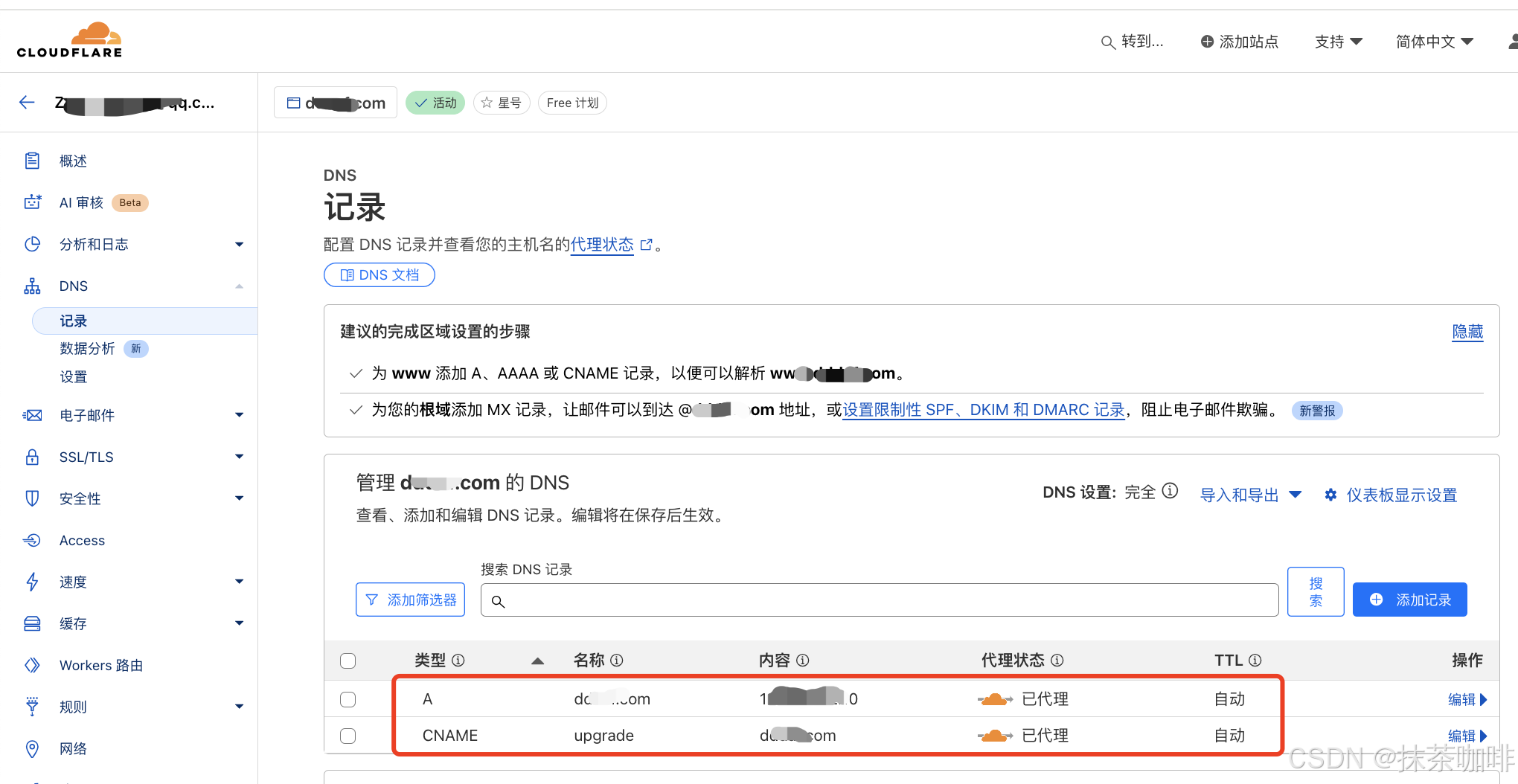Expand the 分析和日志 menu arrow
The height and width of the screenshot is (784, 1518).
(239, 244)
